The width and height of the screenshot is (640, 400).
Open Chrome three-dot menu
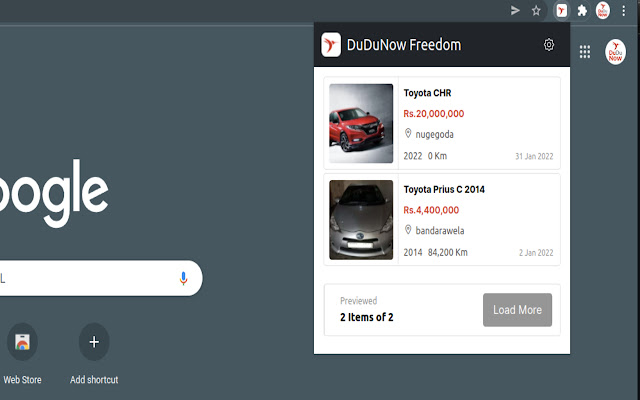coord(624,11)
